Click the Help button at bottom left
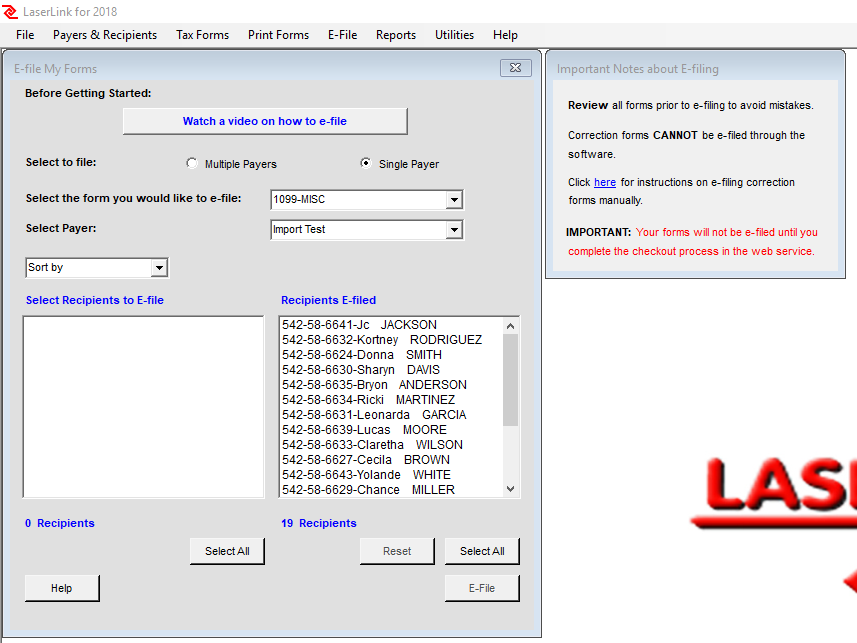857x643 pixels. [62, 588]
